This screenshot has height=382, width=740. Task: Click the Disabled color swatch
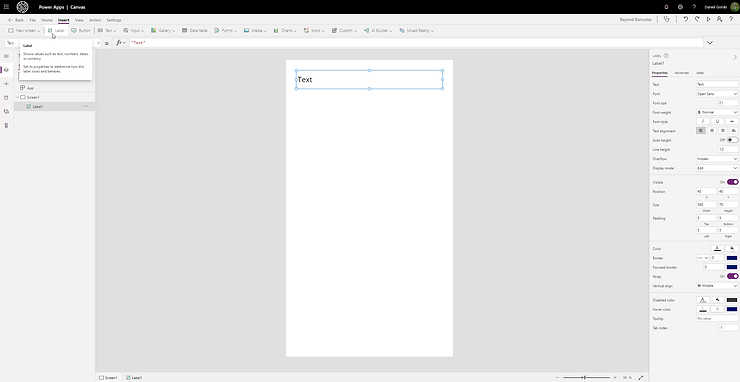tap(732, 300)
